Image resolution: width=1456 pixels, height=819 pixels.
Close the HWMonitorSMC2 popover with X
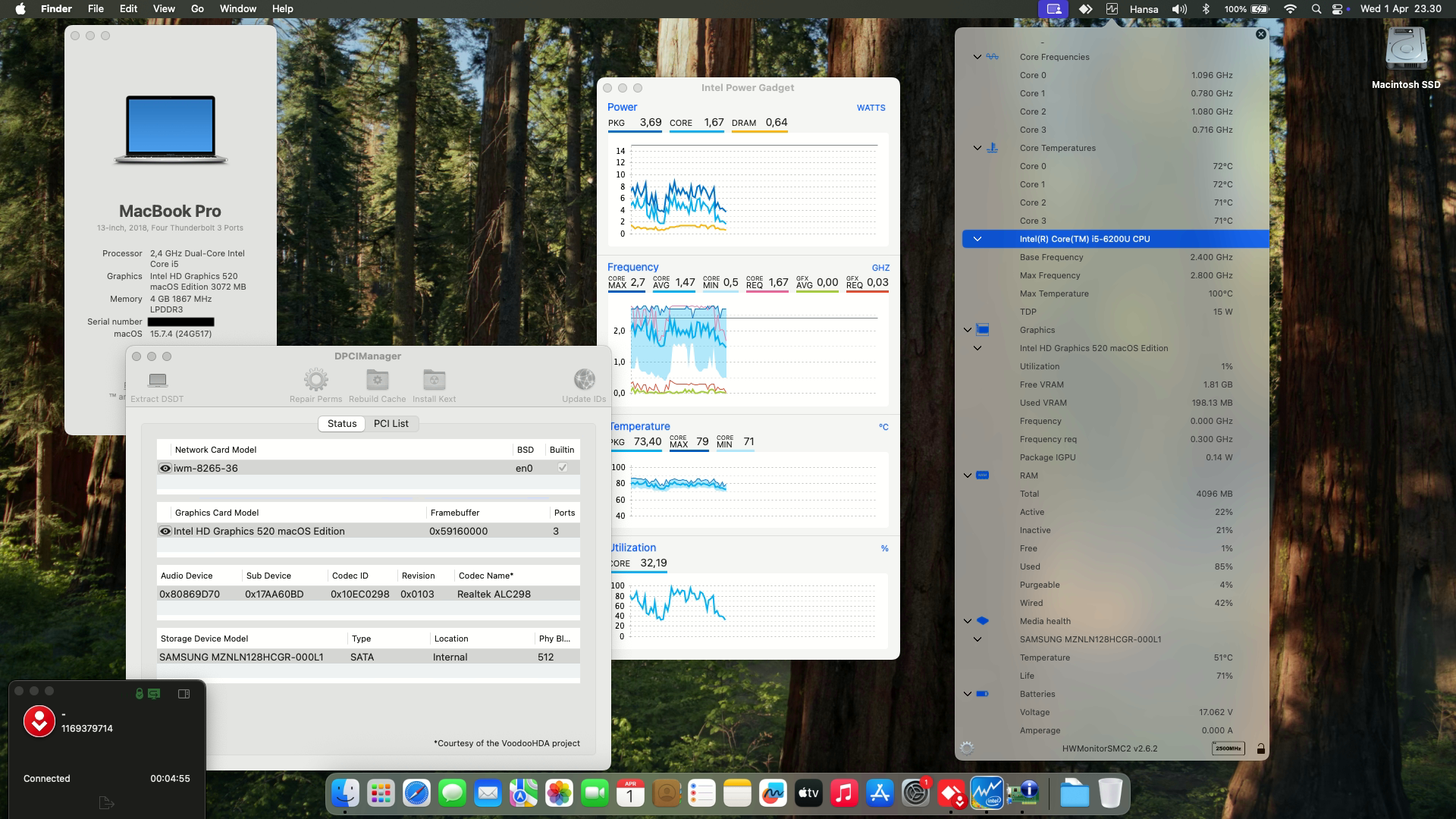click(x=1261, y=34)
